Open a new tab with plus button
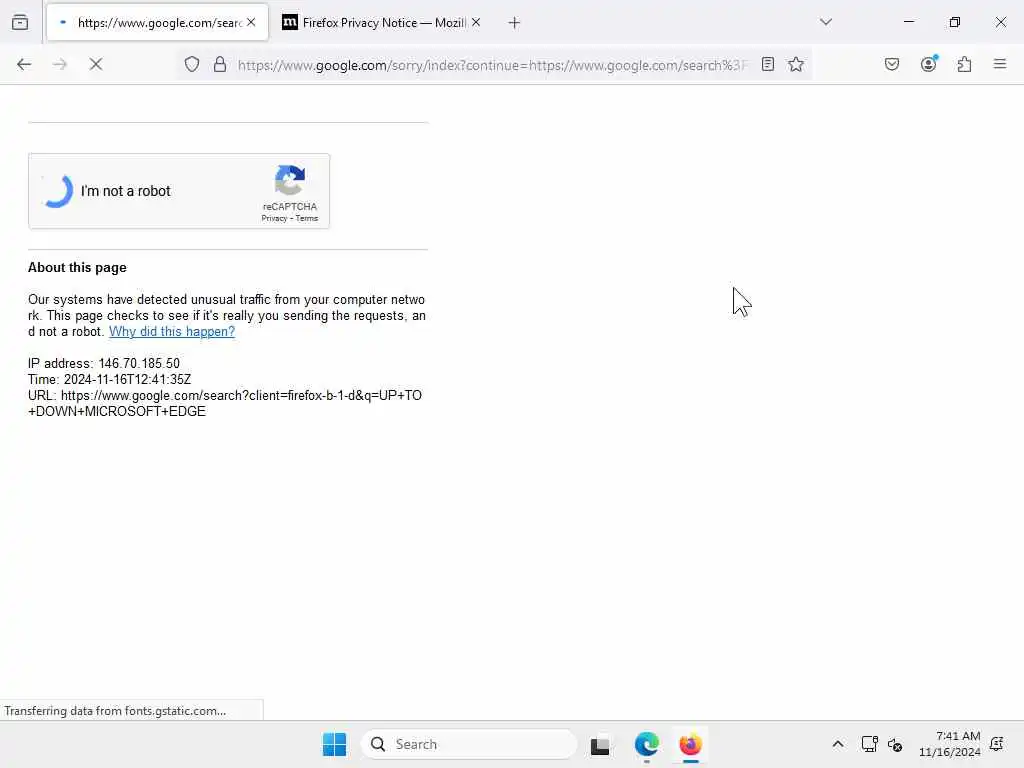This screenshot has width=1024, height=768. coord(515,23)
